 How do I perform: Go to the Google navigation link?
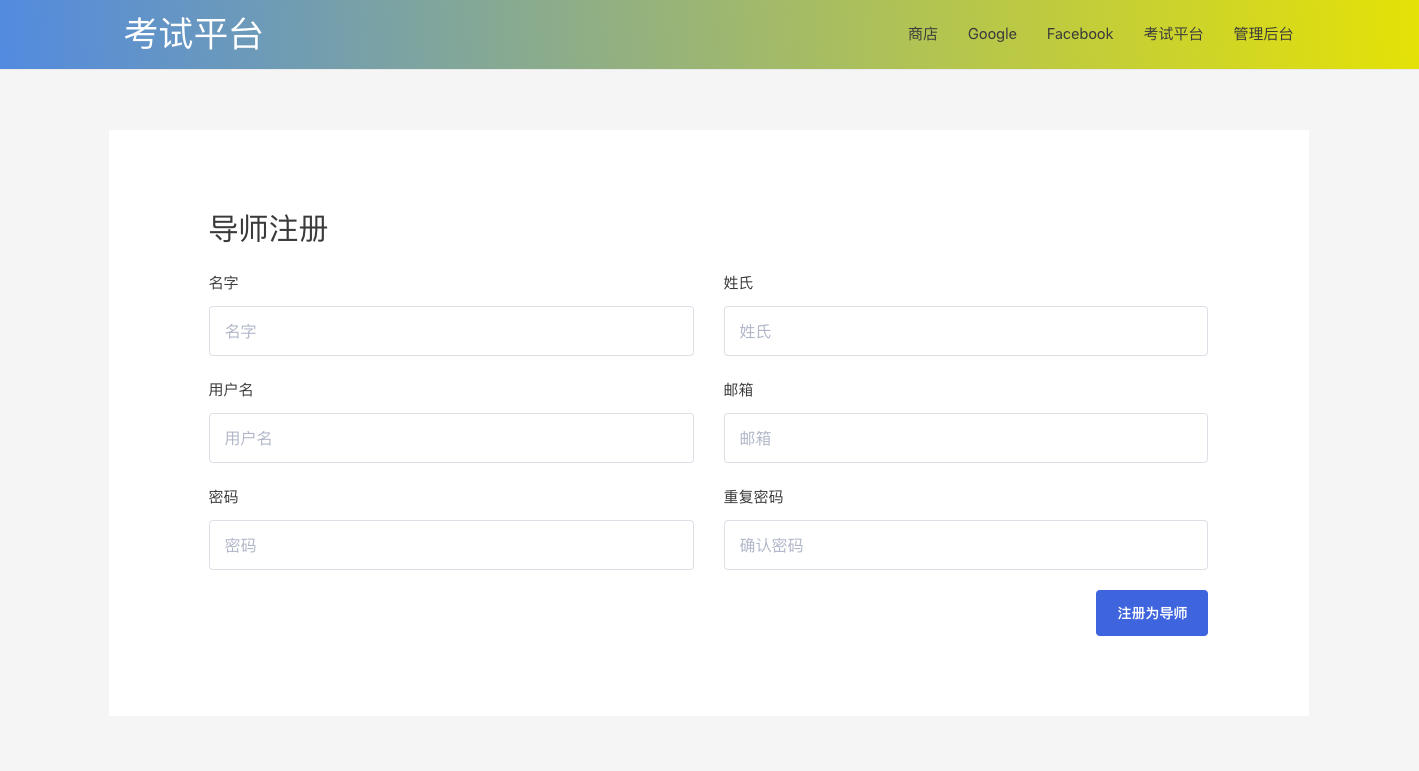[991, 34]
